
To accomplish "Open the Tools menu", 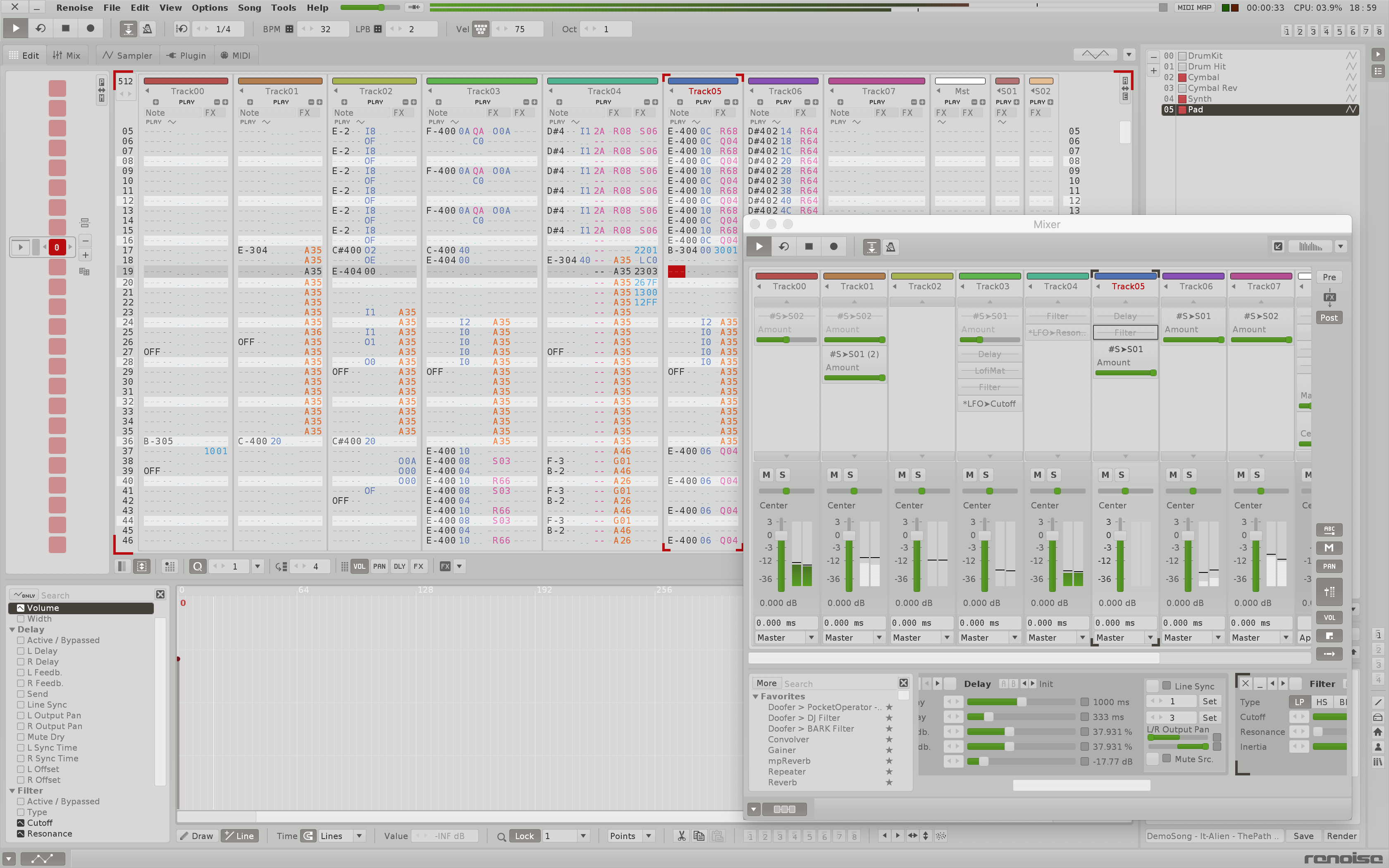I will pyautogui.click(x=284, y=7).
